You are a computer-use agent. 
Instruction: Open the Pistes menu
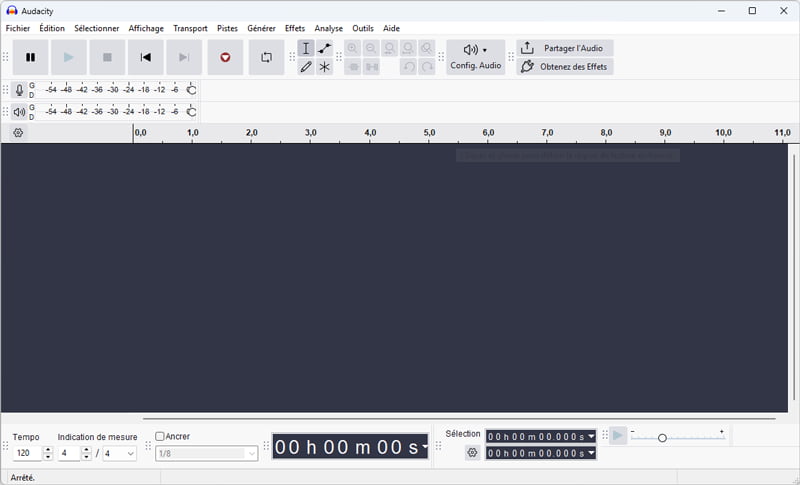(x=228, y=29)
